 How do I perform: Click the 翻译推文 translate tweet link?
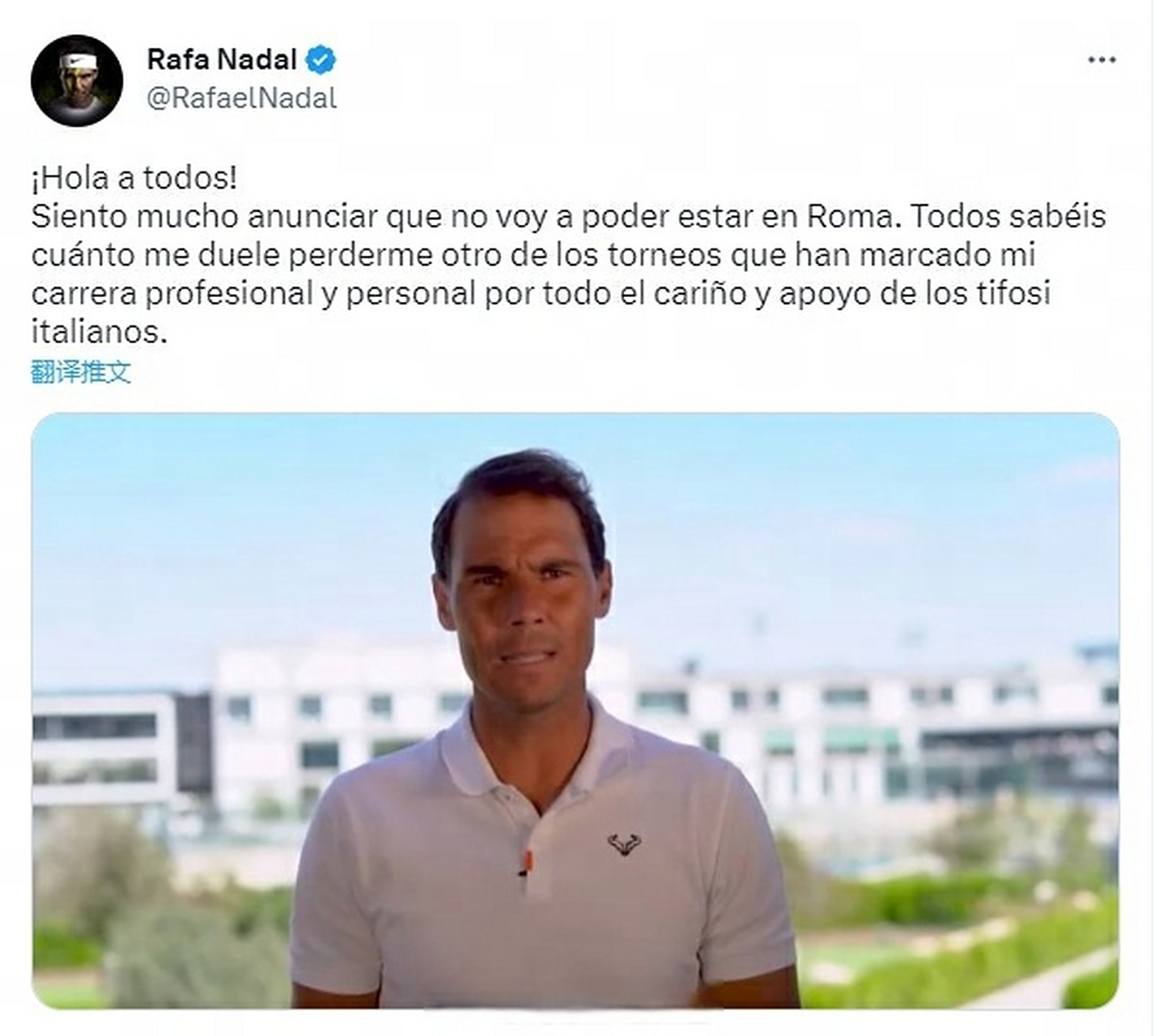[x=81, y=372]
